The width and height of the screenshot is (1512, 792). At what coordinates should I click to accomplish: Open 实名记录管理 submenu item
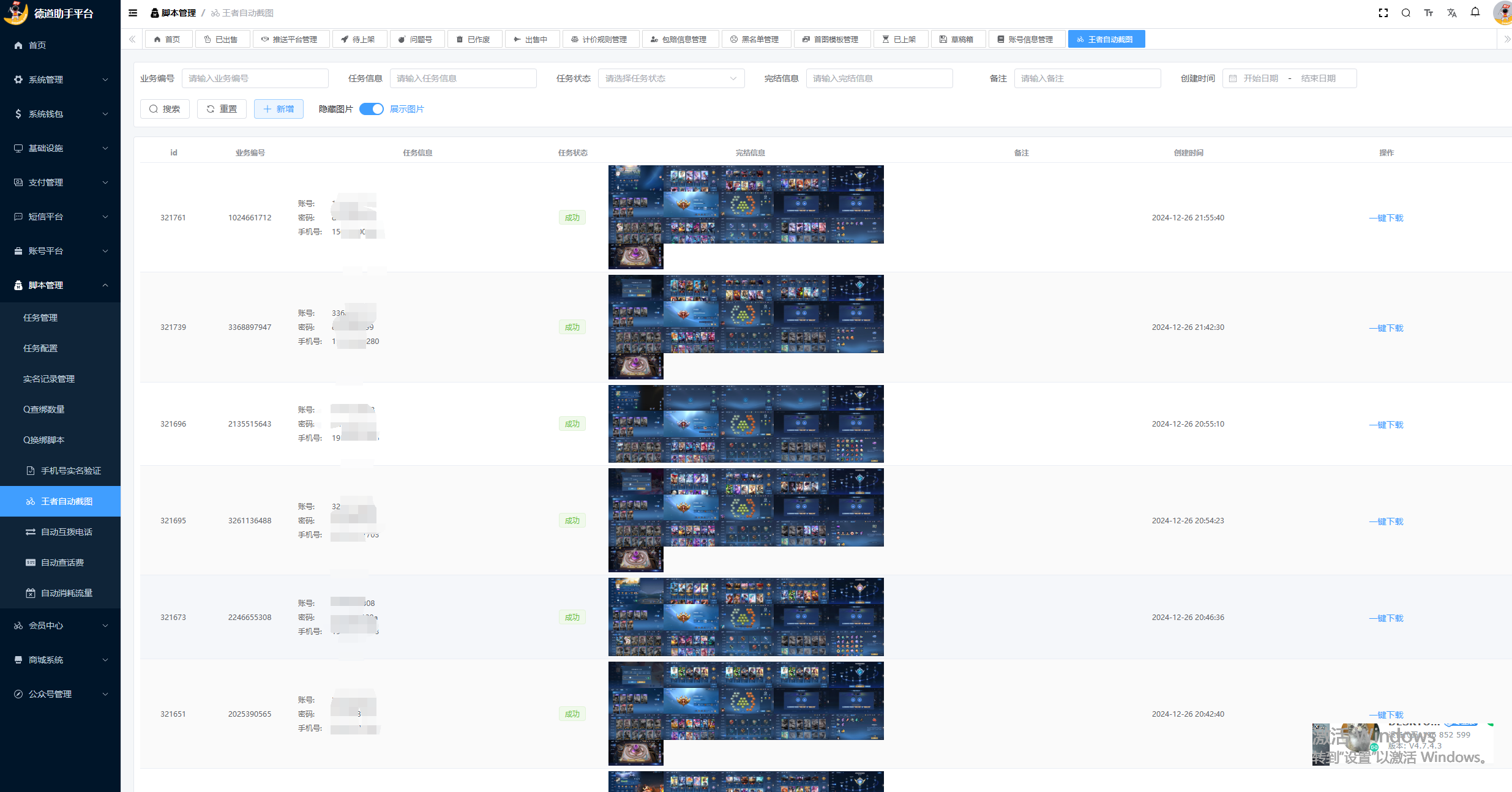point(60,379)
